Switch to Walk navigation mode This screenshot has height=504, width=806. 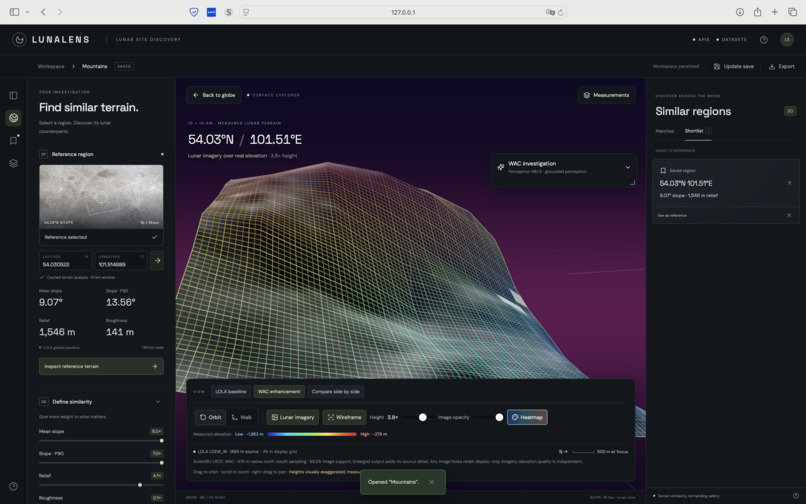pyautogui.click(x=241, y=417)
